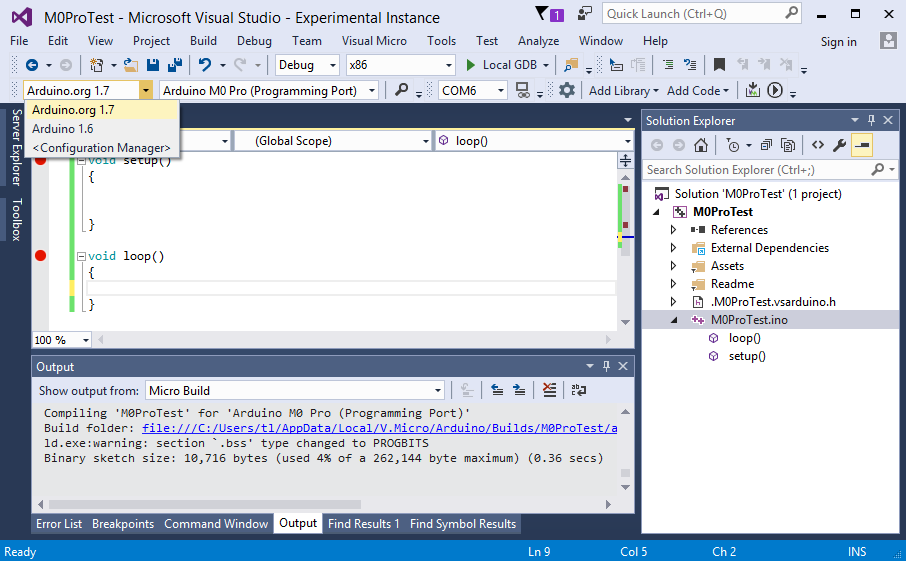Open Properties wrench icon in Solution Explorer
Image resolution: width=906 pixels, height=561 pixels.
(x=840, y=145)
